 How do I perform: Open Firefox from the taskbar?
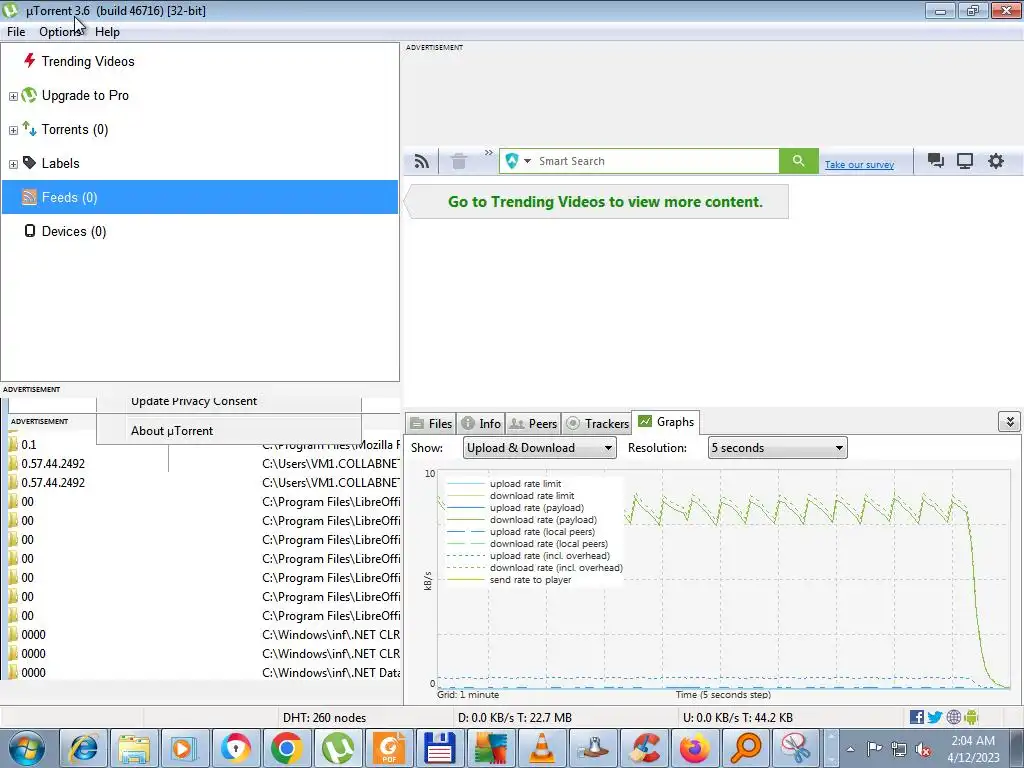click(694, 748)
